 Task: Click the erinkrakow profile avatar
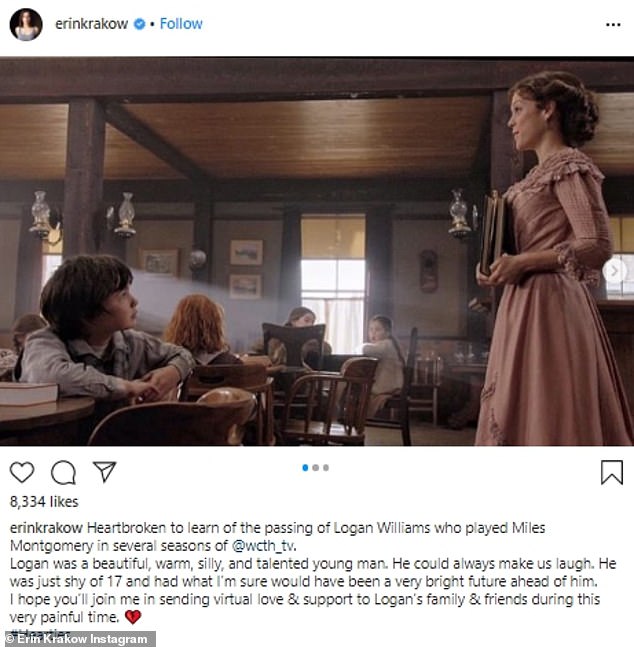pyautogui.click(x=26, y=25)
